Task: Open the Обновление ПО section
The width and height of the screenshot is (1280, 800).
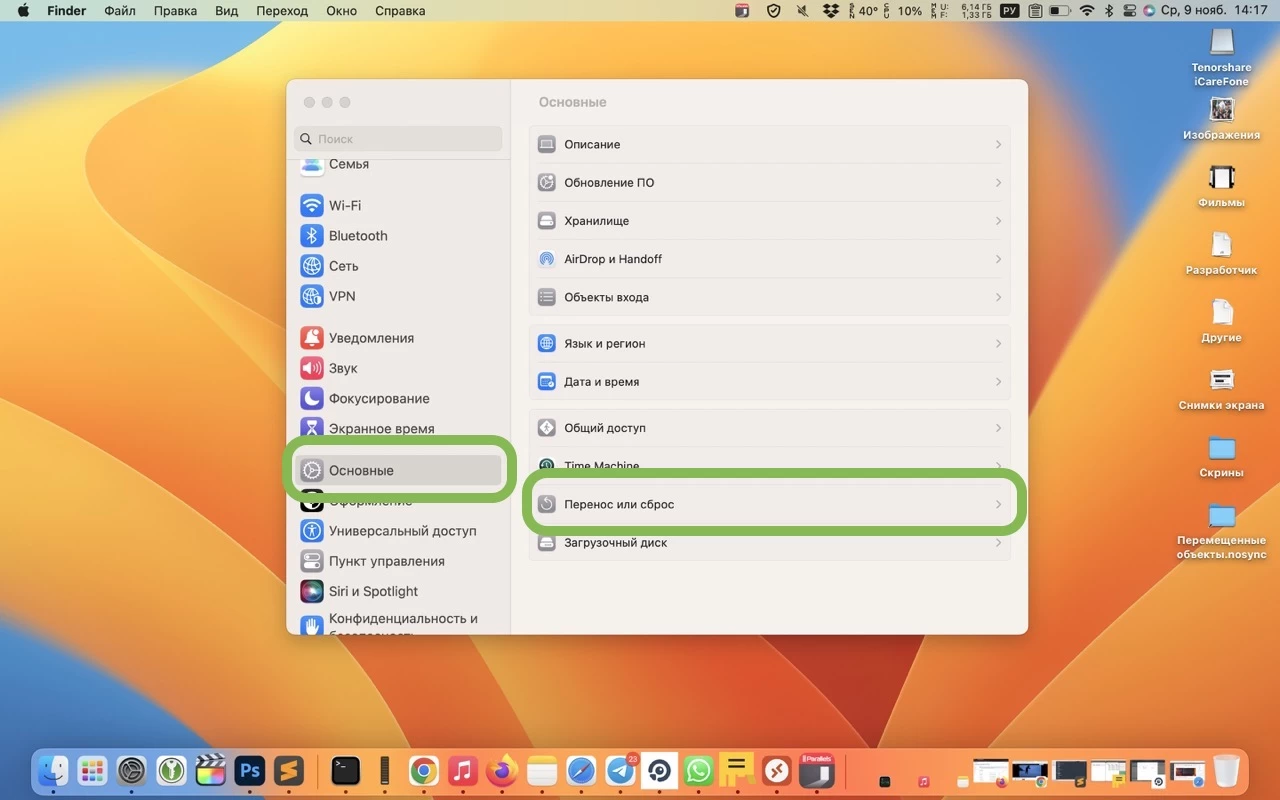Action: tap(770, 182)
